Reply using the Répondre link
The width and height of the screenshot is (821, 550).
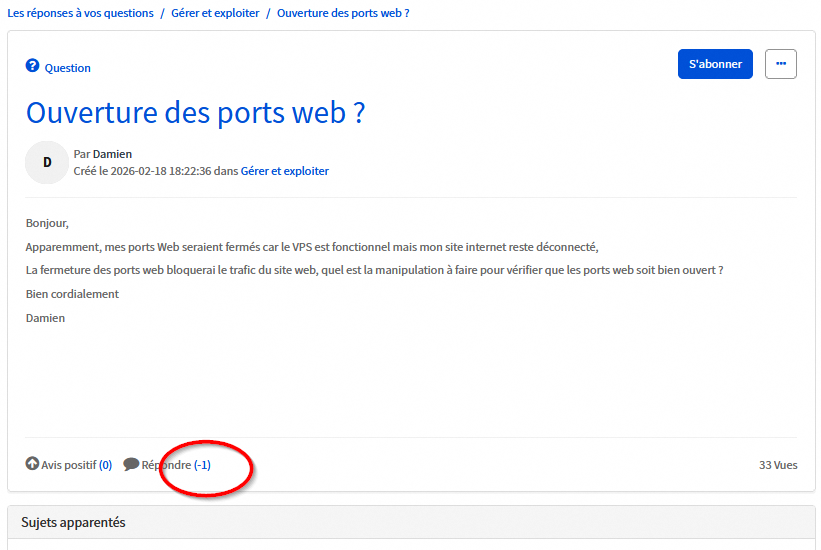[x=166, y=465]
